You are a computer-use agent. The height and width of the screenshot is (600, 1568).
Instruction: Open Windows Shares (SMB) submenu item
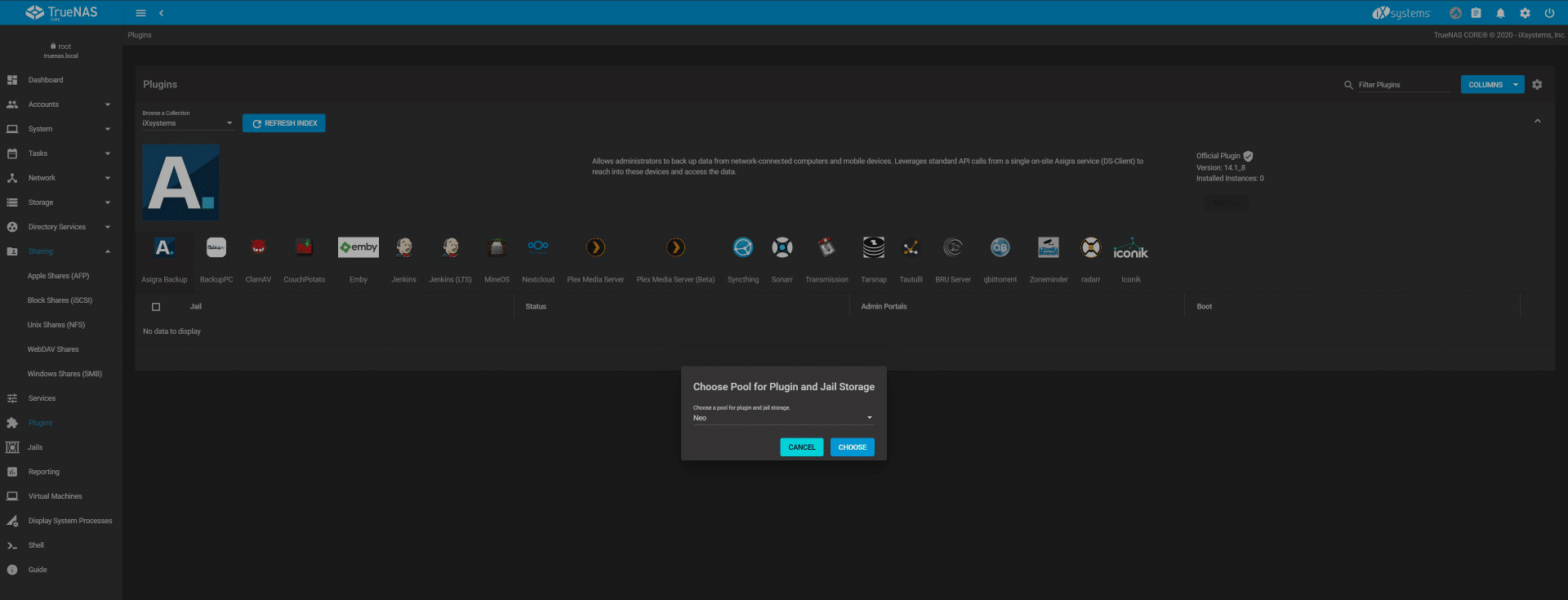61,374
